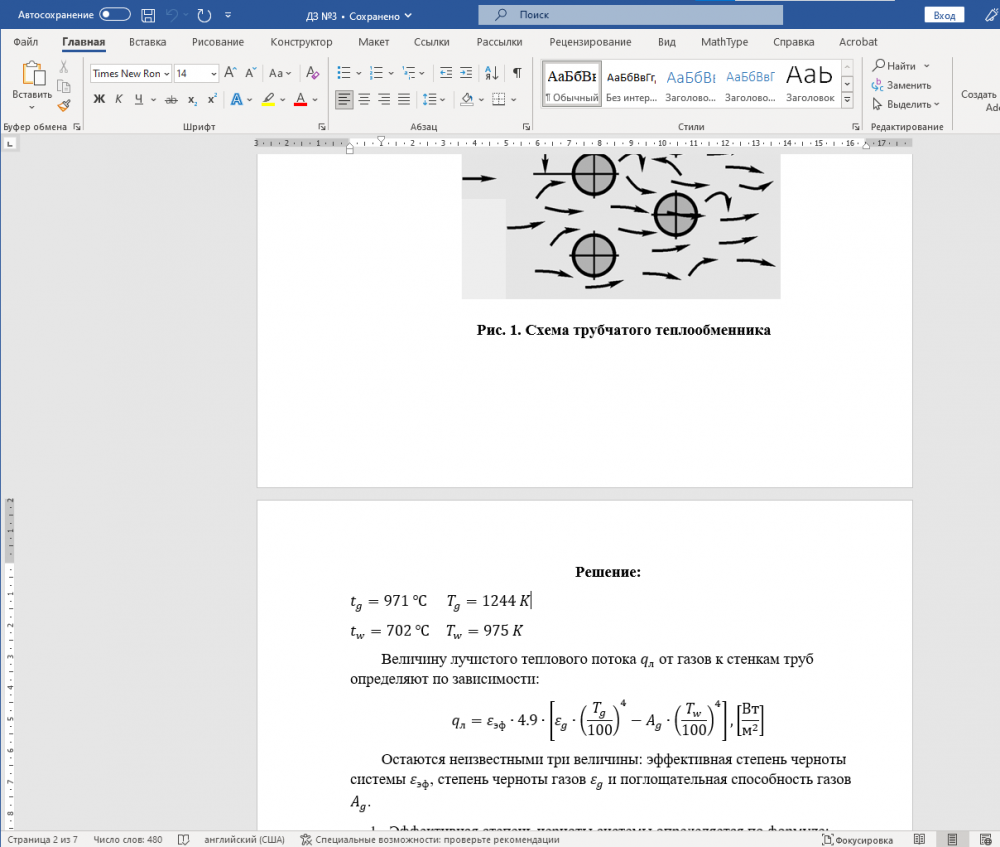1000x847 pixels.
Task: Click the Заменить replace button
Action: [x=901, y=85]
